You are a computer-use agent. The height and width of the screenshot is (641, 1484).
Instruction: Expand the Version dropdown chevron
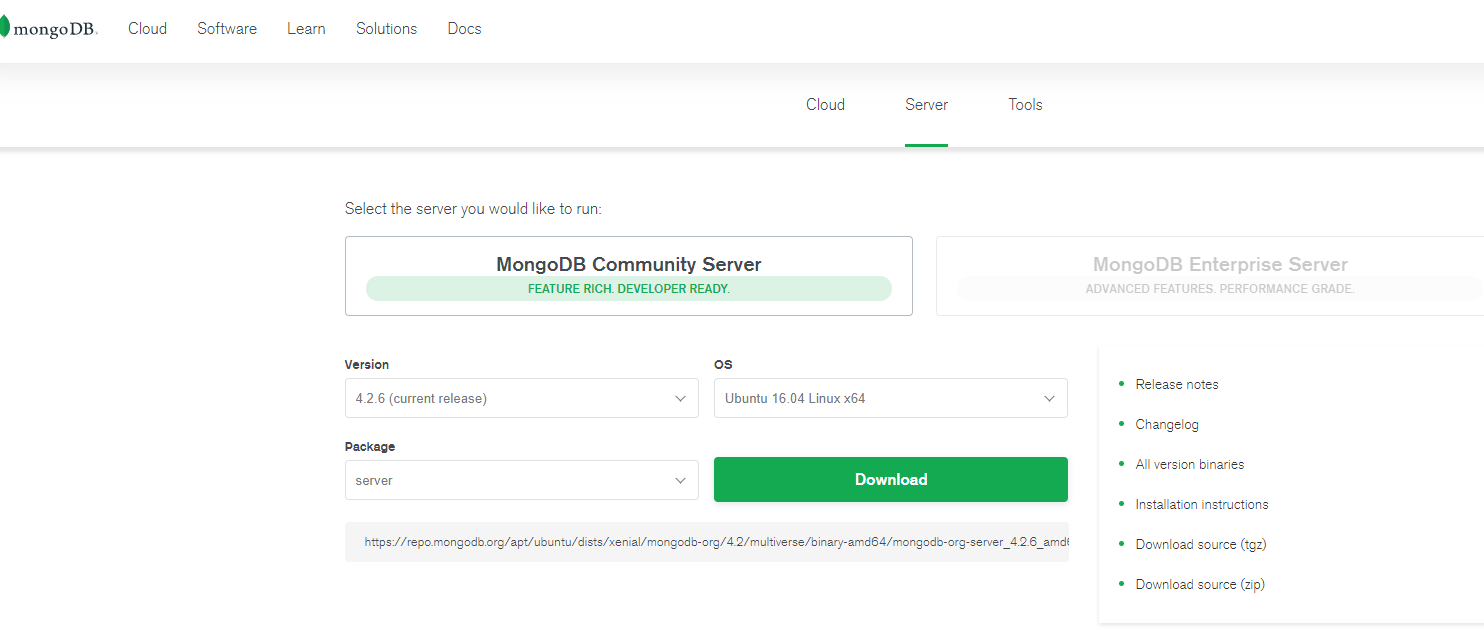click(680, 398)
